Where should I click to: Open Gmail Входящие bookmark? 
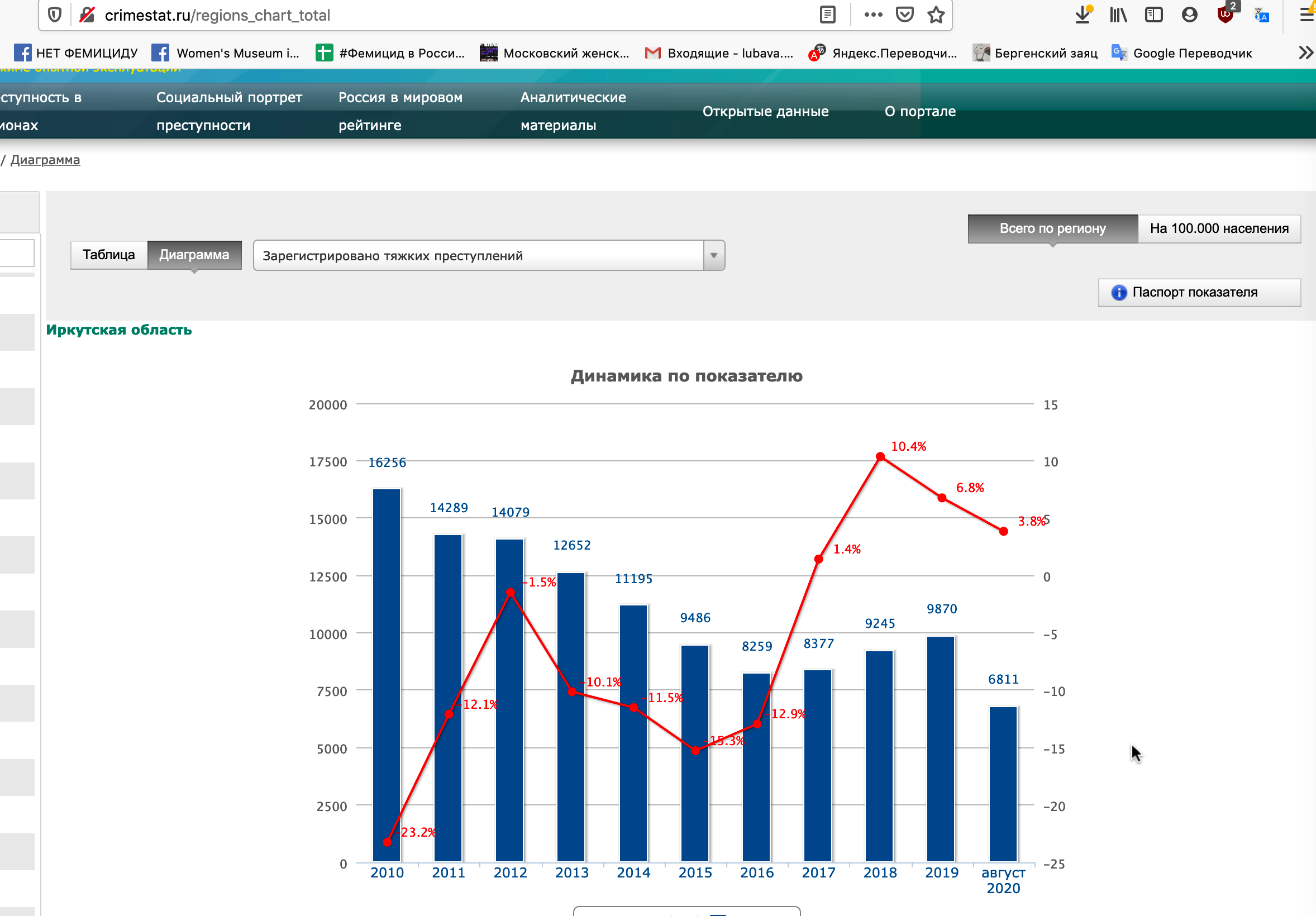719,53
